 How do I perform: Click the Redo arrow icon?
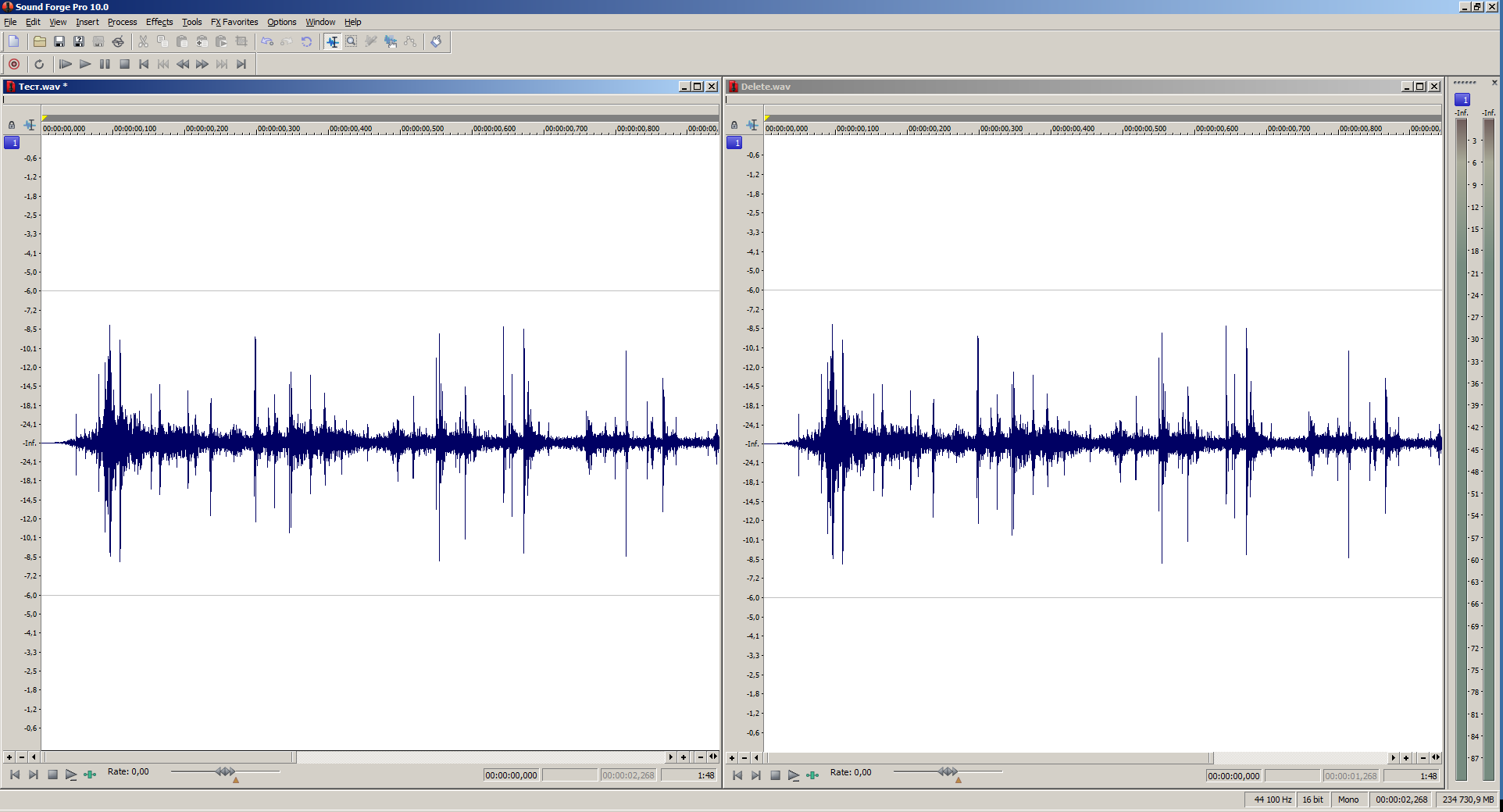[x=287, y=41]
